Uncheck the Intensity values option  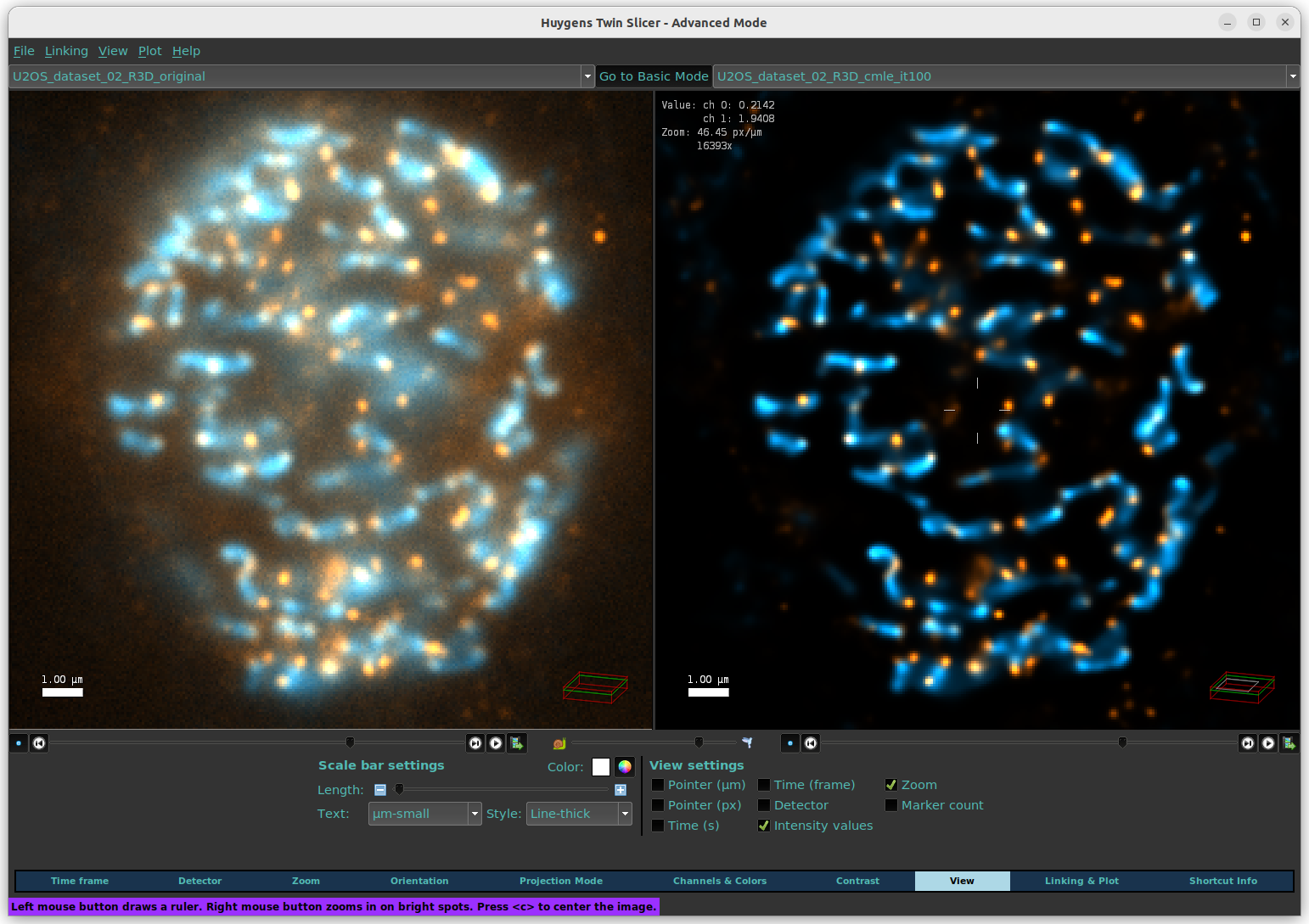[x=764, y=826]
